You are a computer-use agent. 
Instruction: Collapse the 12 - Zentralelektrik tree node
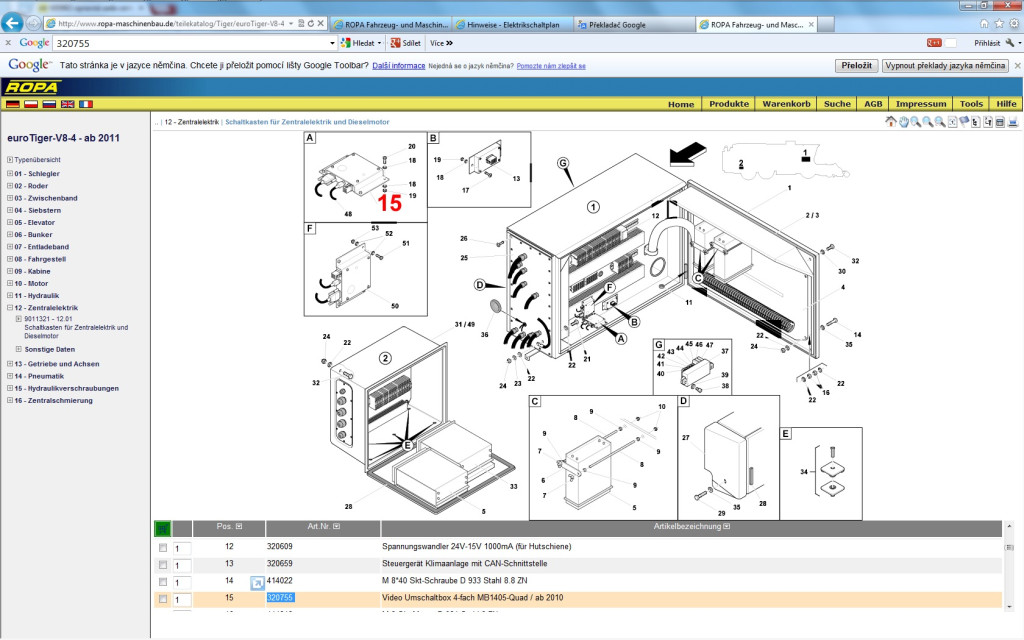(x=10, y=308)
